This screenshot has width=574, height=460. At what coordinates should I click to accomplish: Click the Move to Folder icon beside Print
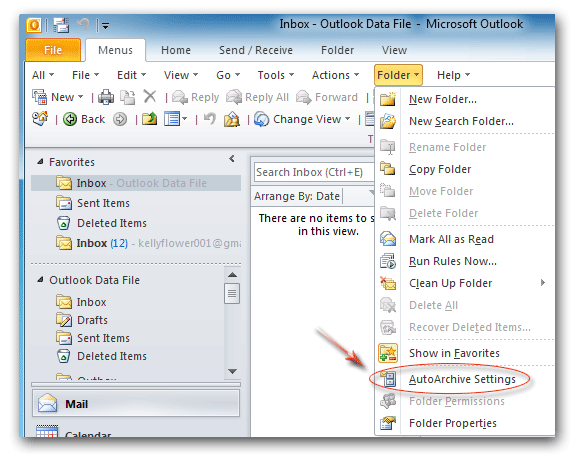128,97
